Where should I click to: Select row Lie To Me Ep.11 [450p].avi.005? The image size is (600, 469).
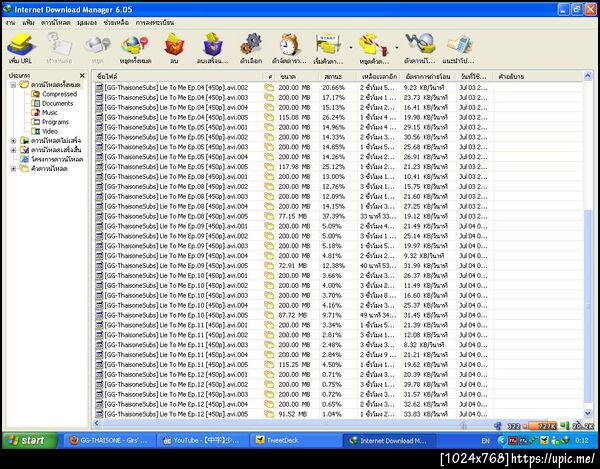click(338, 365)
